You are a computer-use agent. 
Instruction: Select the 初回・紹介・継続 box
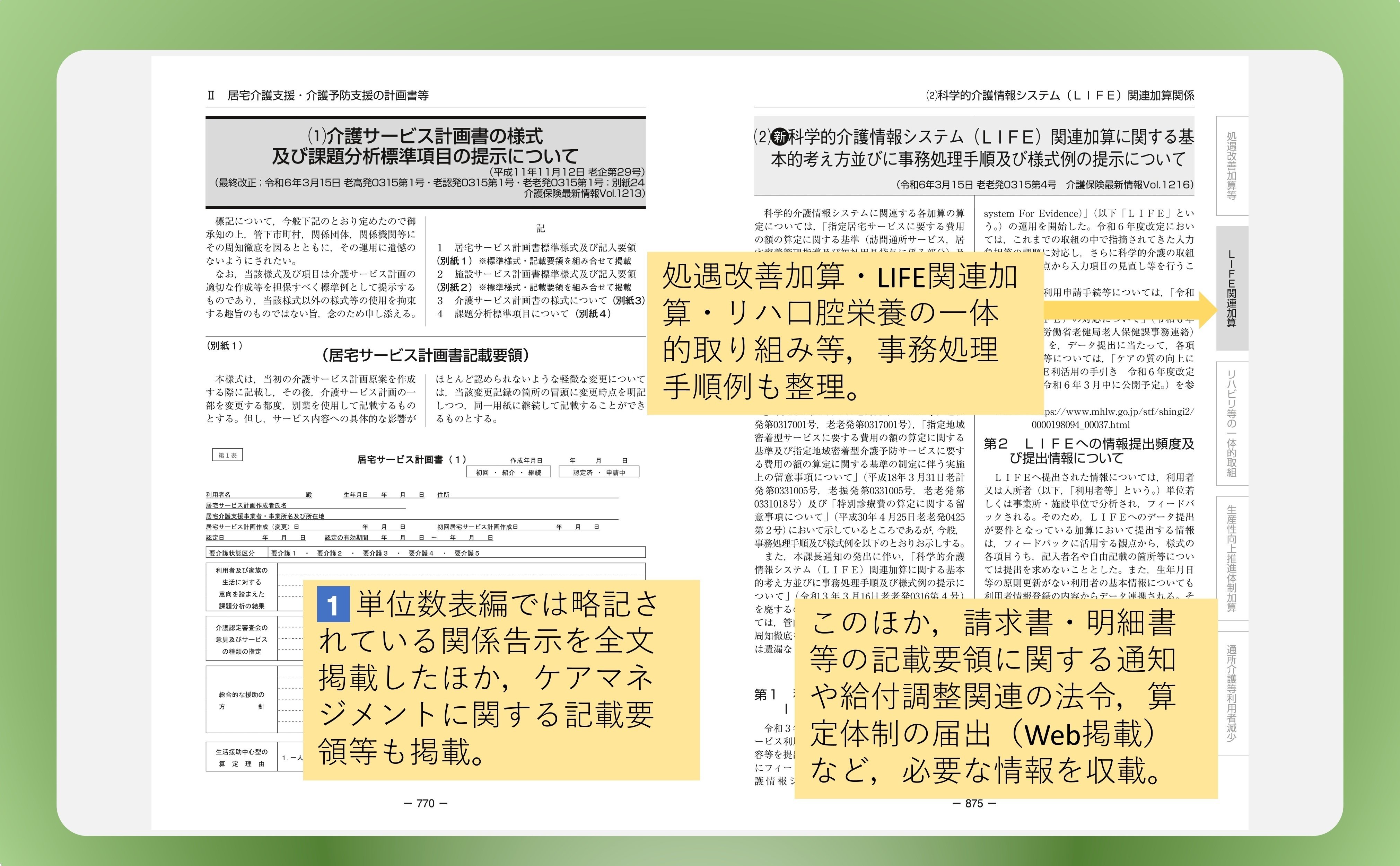click(509, 472)
